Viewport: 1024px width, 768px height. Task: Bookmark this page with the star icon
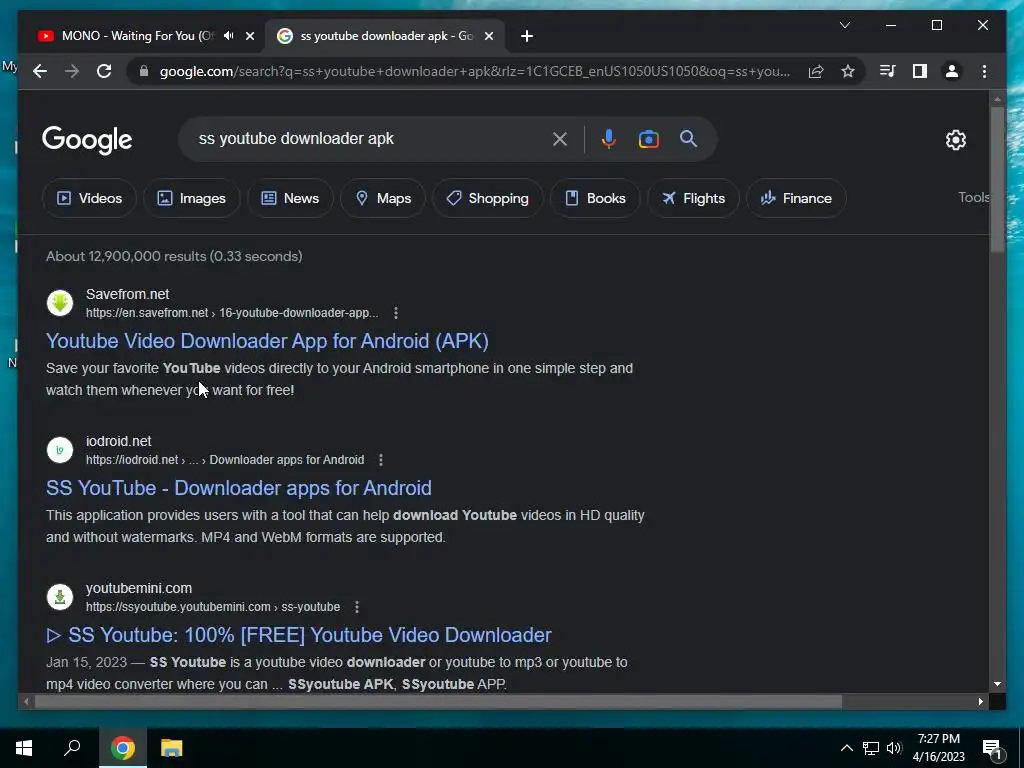(x=848, y=71)
